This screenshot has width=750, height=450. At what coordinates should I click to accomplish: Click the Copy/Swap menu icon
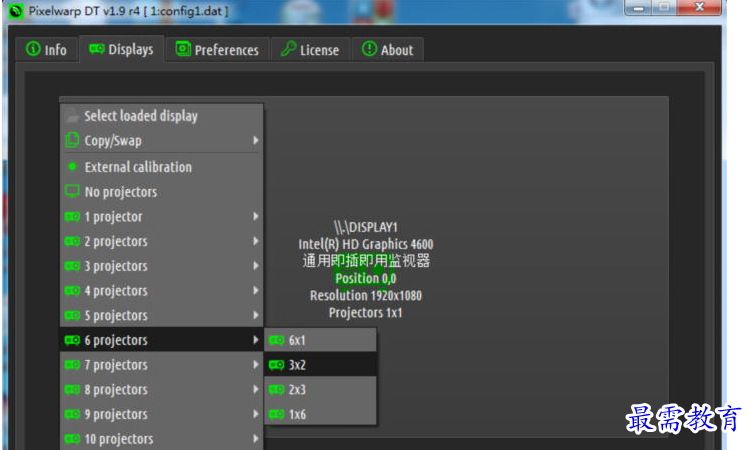[x=72, y=141]
